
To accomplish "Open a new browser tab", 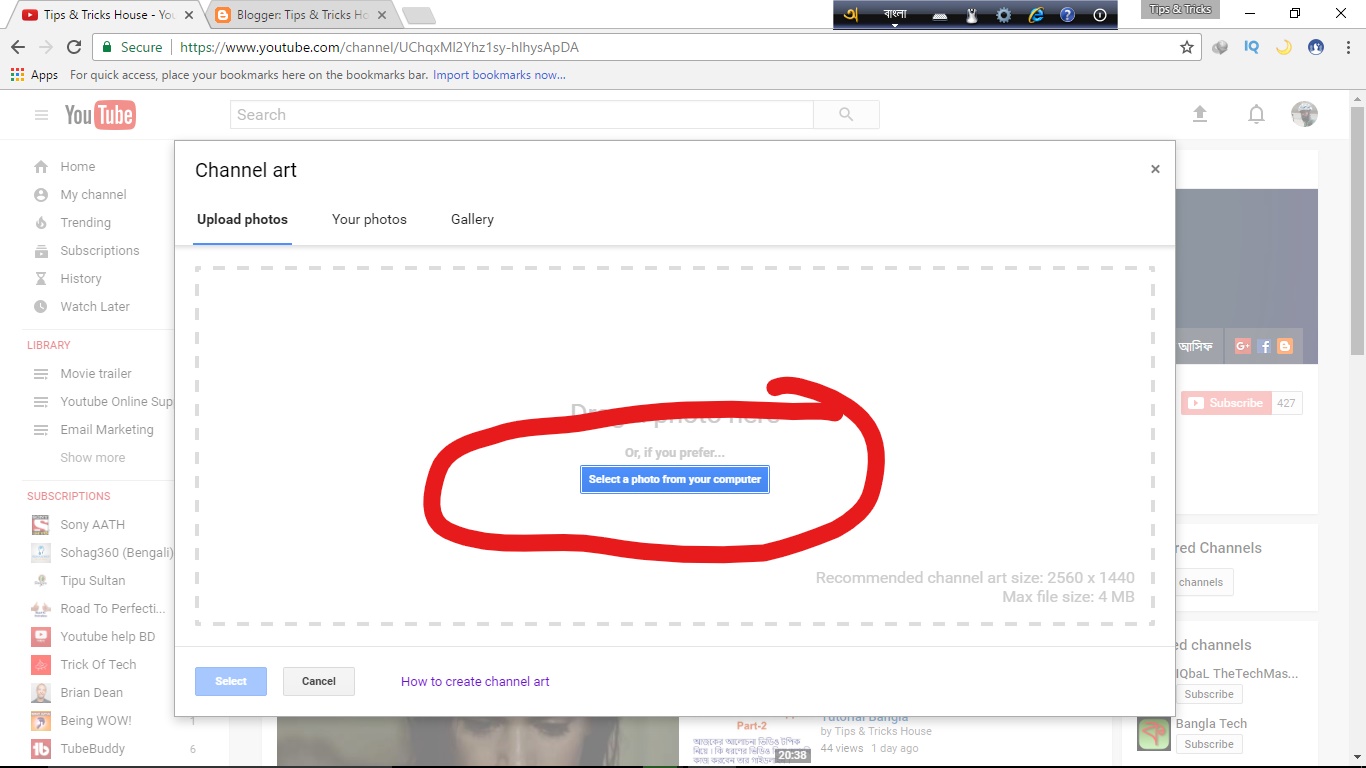I will click(x=418, y=15).
